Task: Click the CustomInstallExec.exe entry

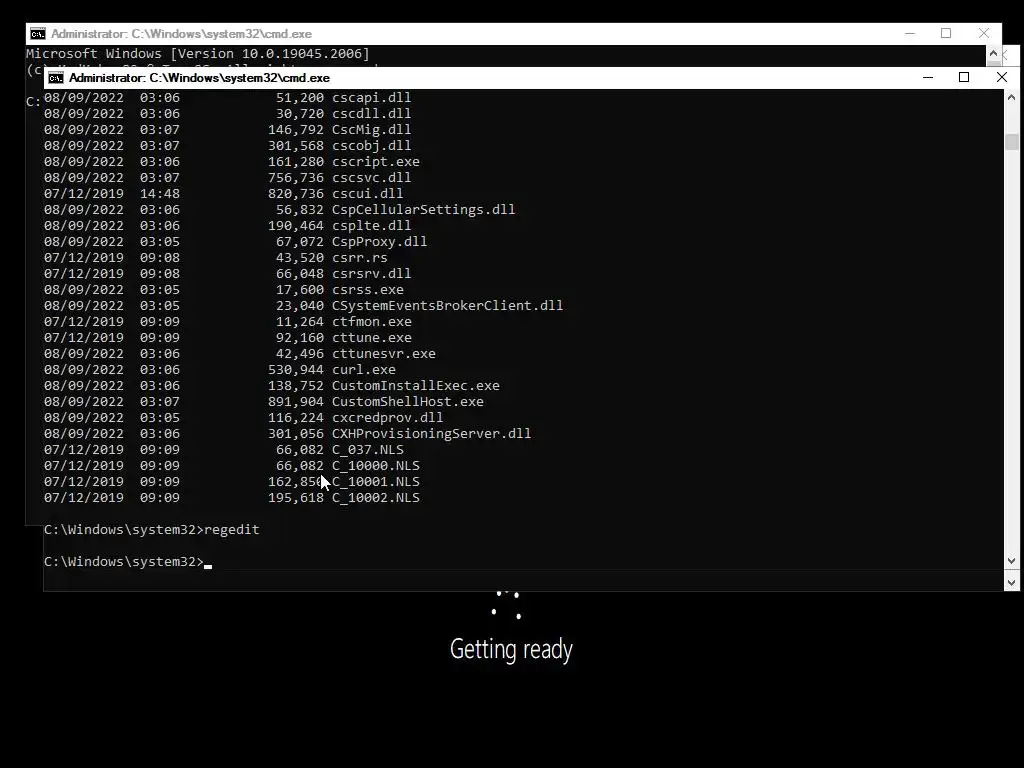Action: click(272, 385)
